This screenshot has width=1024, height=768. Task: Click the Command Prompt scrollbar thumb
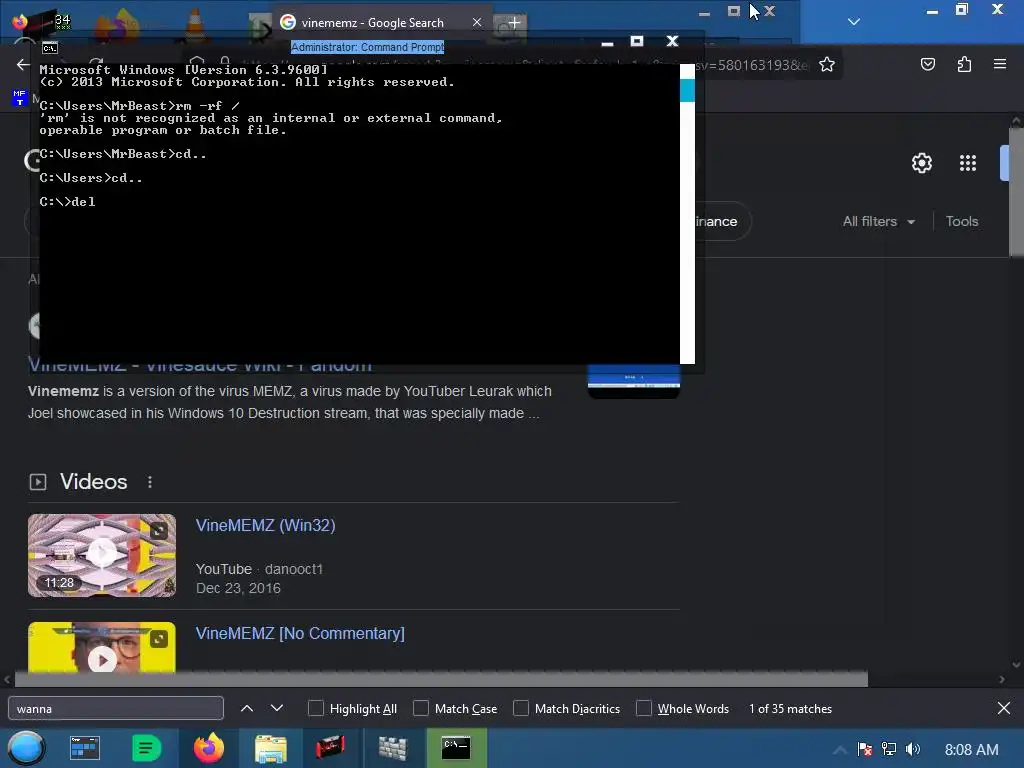(x=687, y=90)
